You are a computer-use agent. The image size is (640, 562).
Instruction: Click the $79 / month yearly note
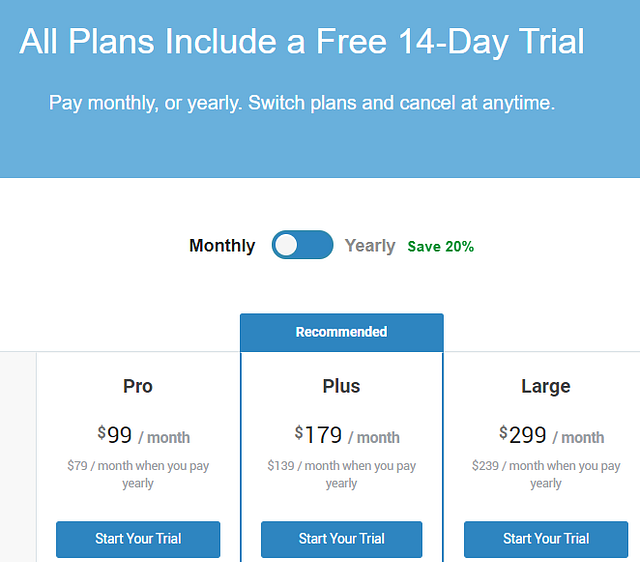138,474
